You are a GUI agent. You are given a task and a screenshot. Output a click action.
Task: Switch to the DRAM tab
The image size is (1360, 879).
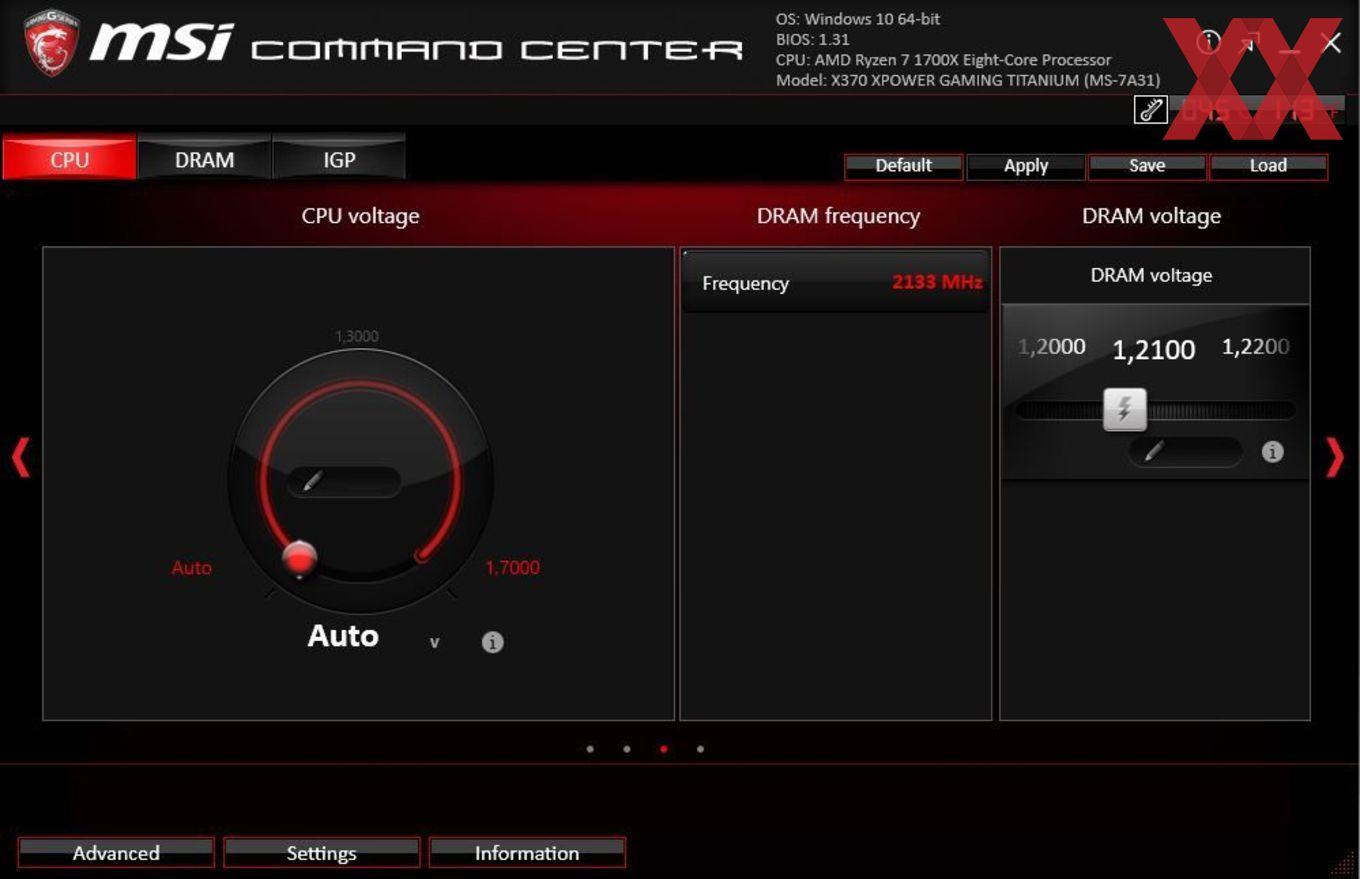click(204, 158)
